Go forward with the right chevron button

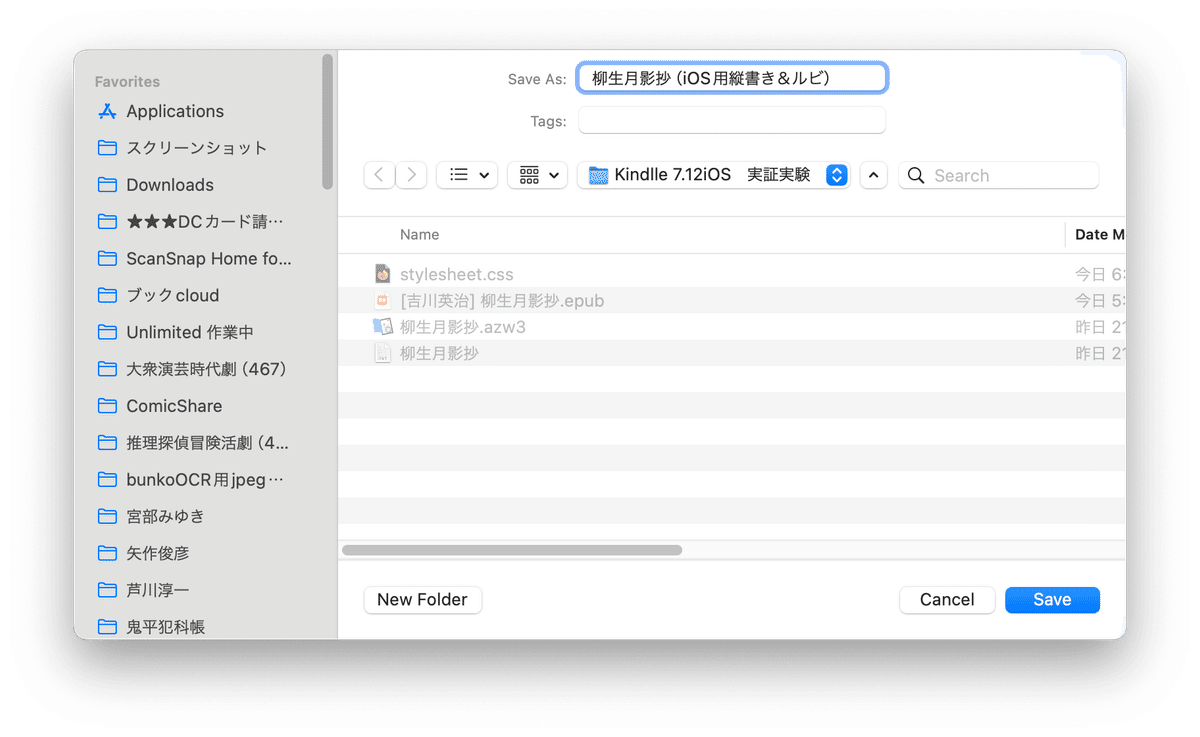coord(411,175)
